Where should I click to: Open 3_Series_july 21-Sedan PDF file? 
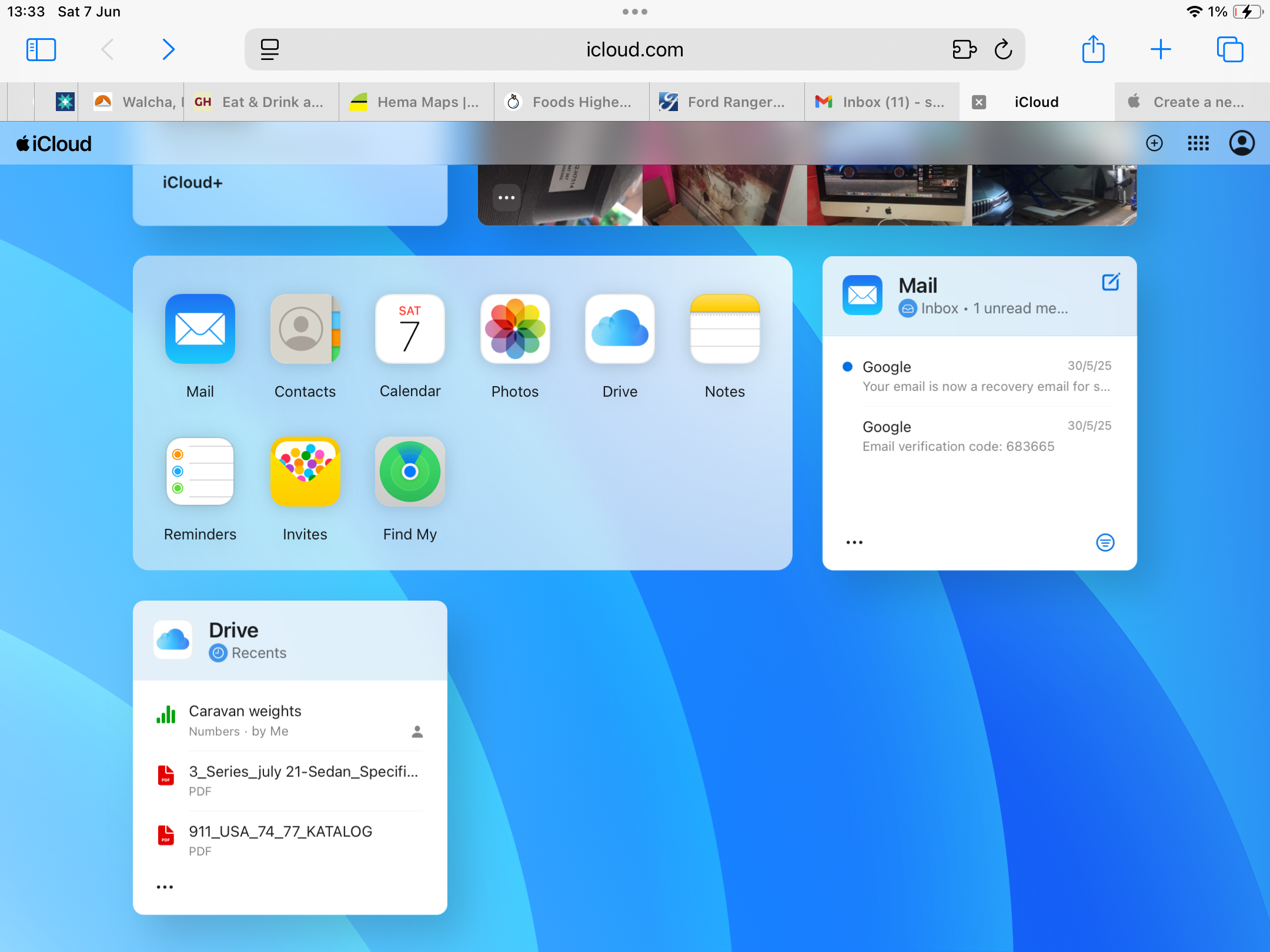click(289, 780)
